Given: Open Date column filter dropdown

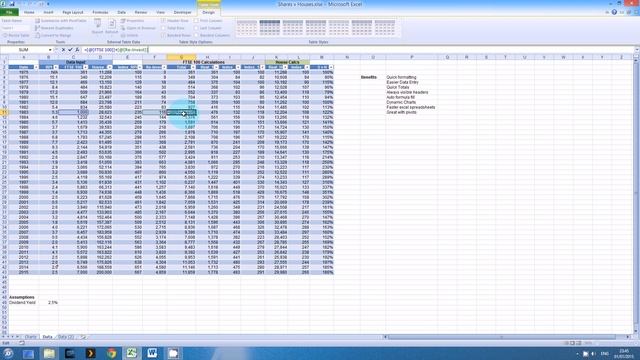Looking at the screenshot, I should pyautogui.click(x=36, y=67).
